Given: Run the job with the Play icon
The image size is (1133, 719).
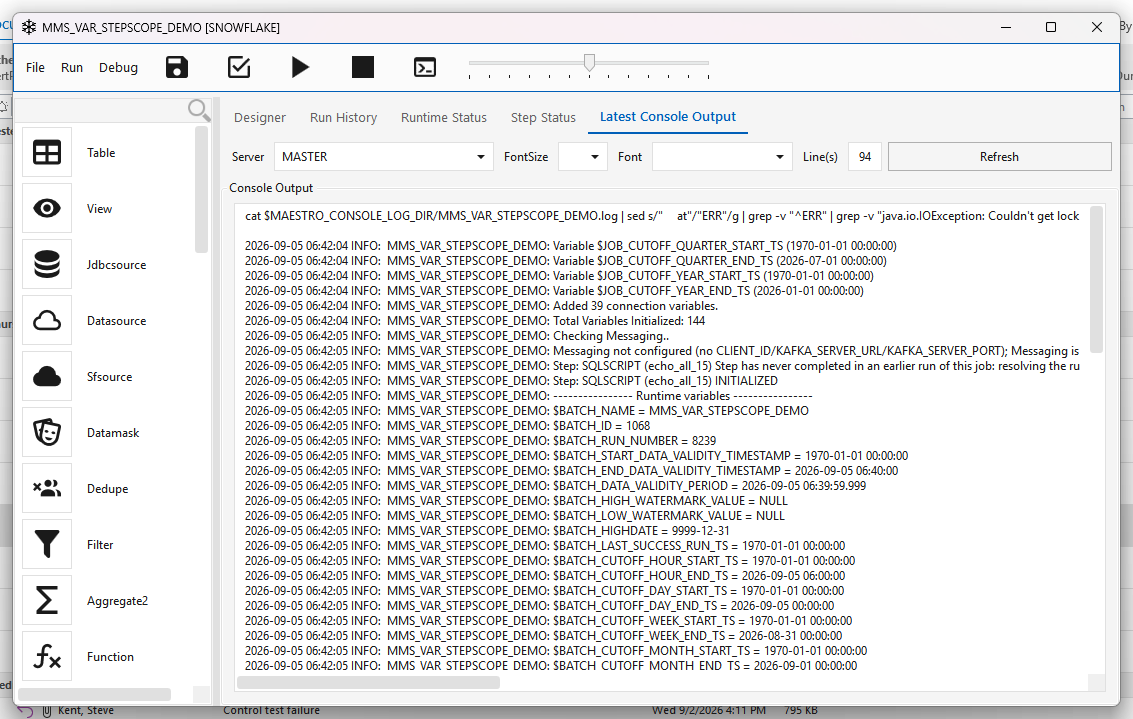Looking at the screenshot, I should point(301,67).
